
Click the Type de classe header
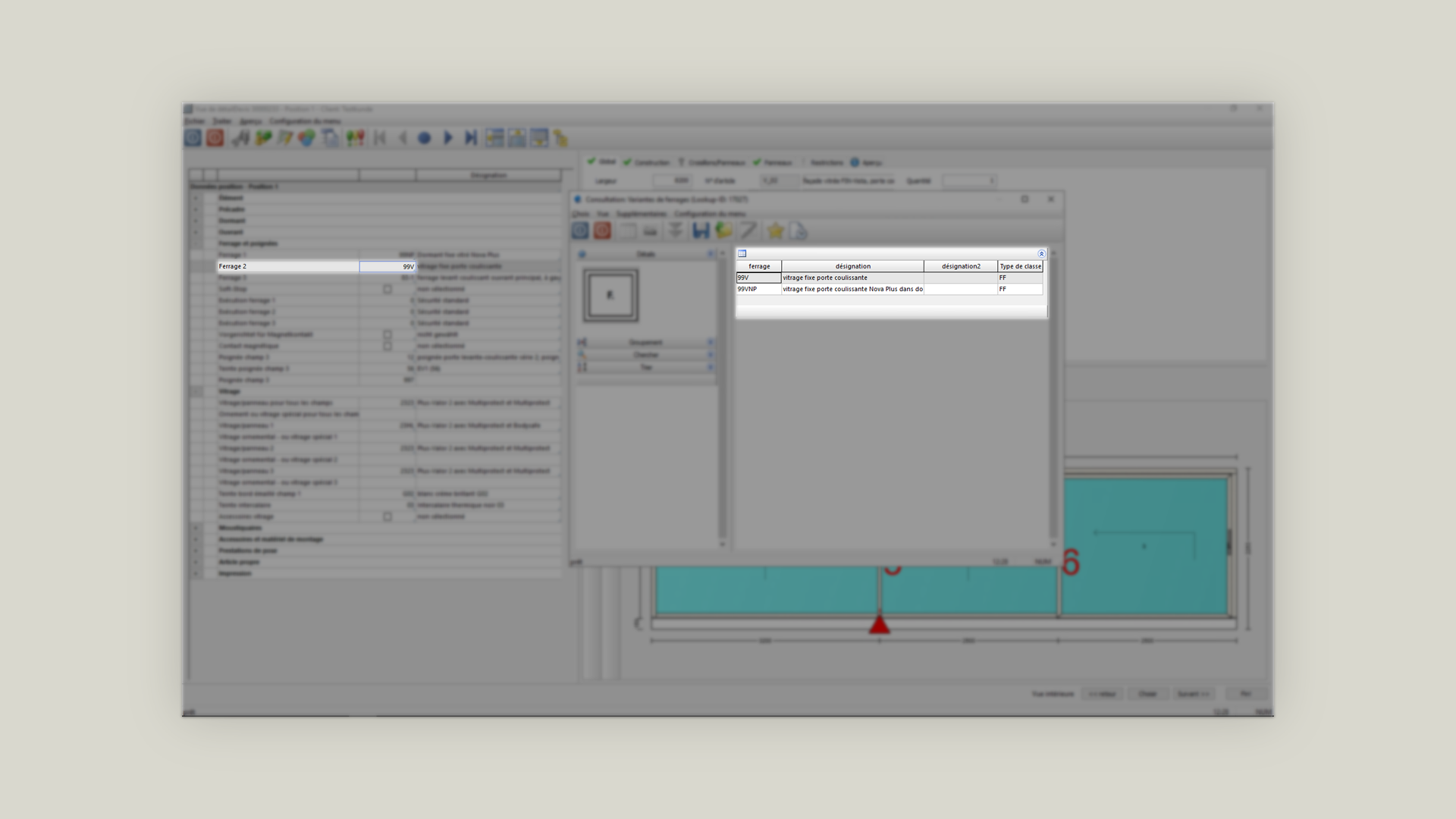(x=1020, y=266)
